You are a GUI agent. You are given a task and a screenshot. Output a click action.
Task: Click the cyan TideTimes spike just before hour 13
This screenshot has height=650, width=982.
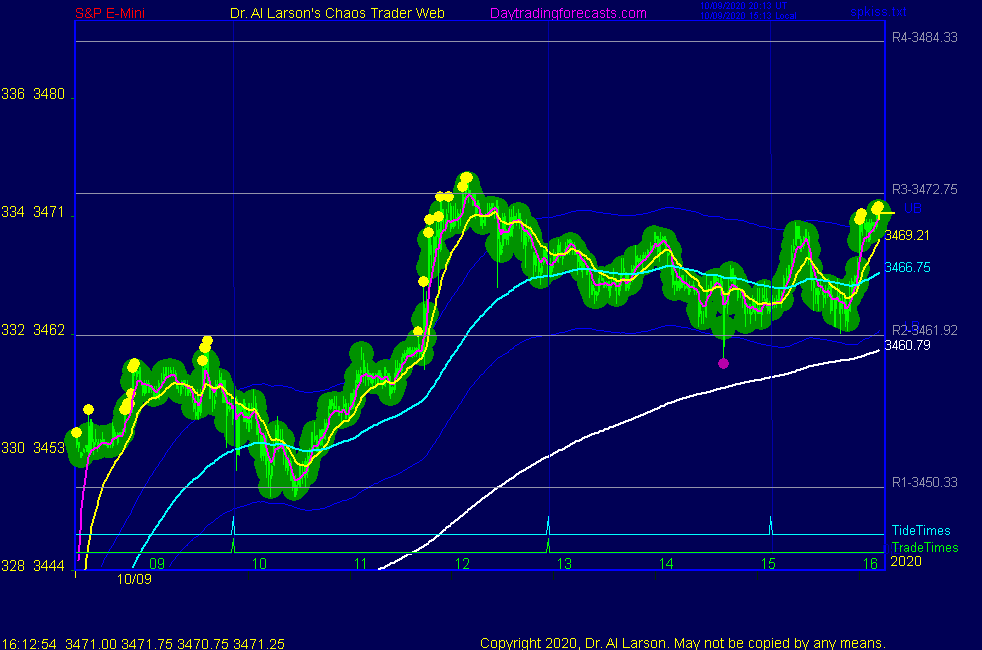tap(549, 525)
